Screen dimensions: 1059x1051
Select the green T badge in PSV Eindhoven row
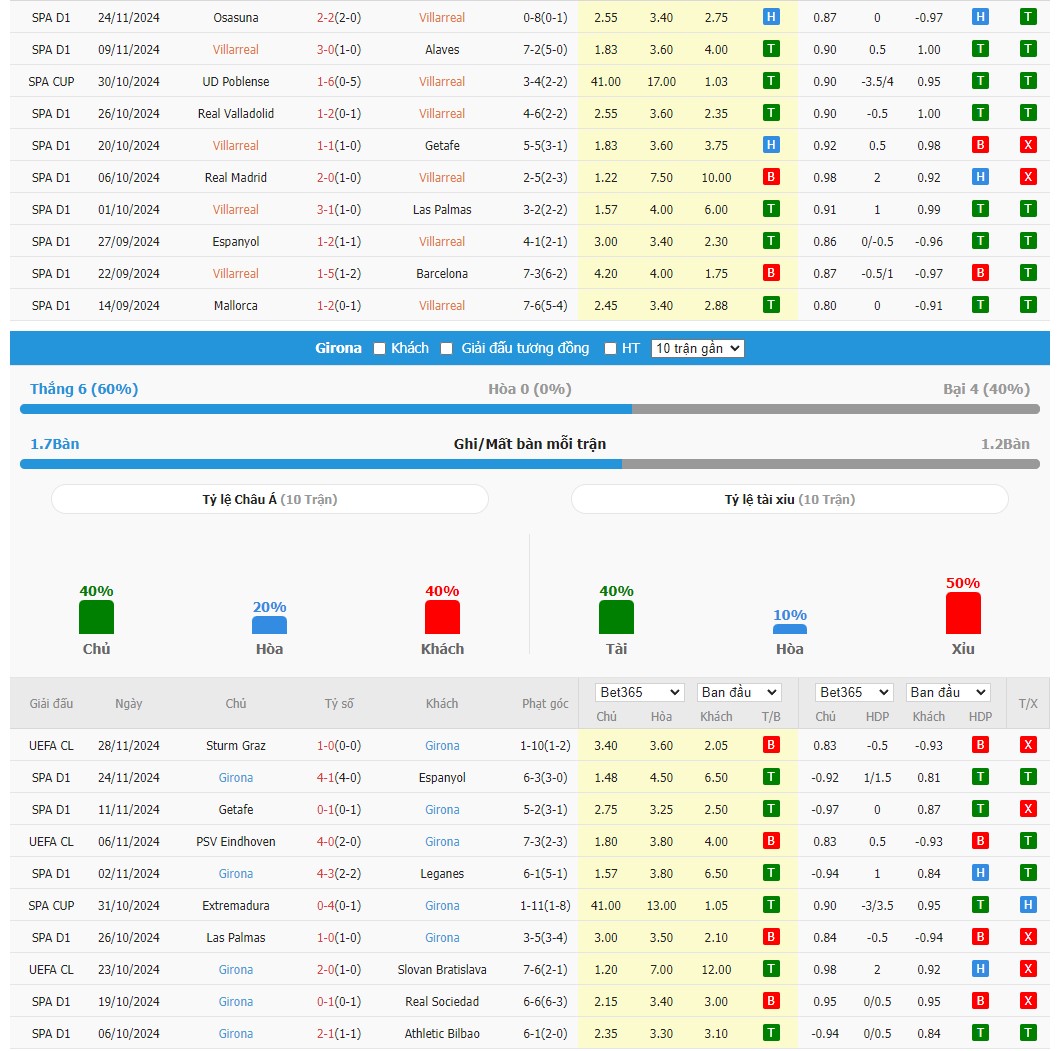pyautogui.click(x=1028, y=841)
